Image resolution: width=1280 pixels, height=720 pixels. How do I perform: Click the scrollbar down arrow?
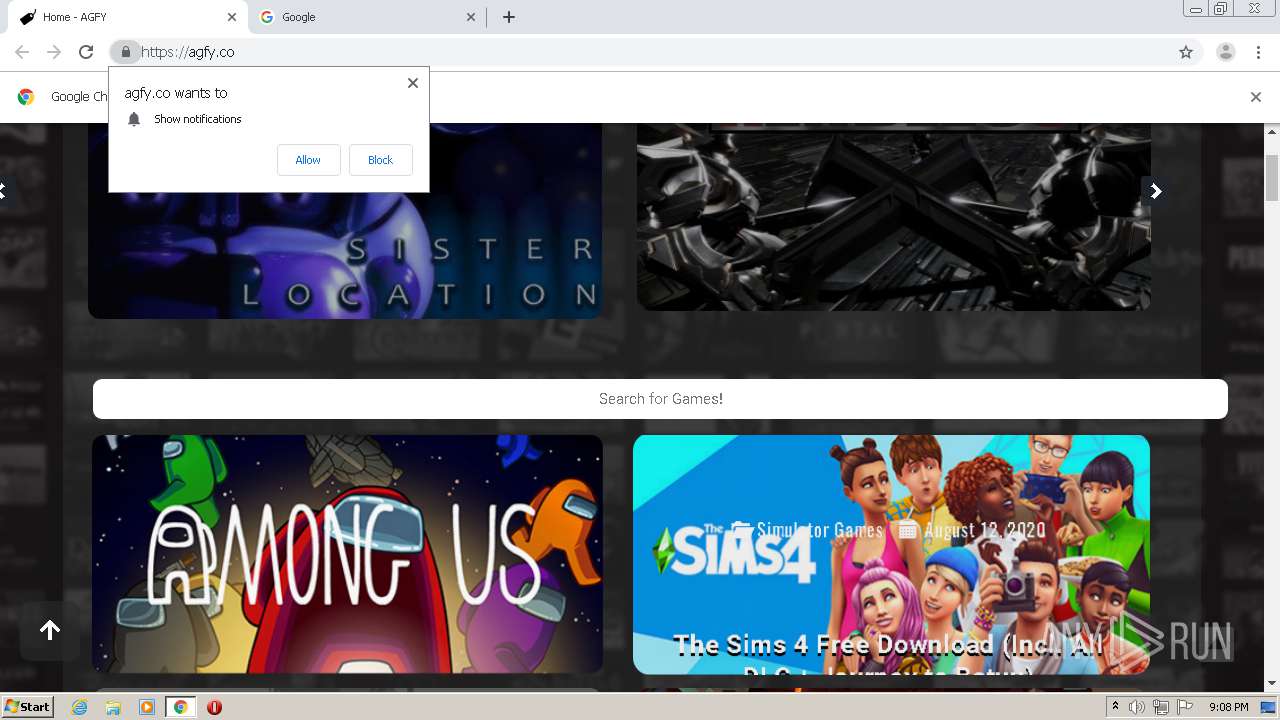point(1272,684)
